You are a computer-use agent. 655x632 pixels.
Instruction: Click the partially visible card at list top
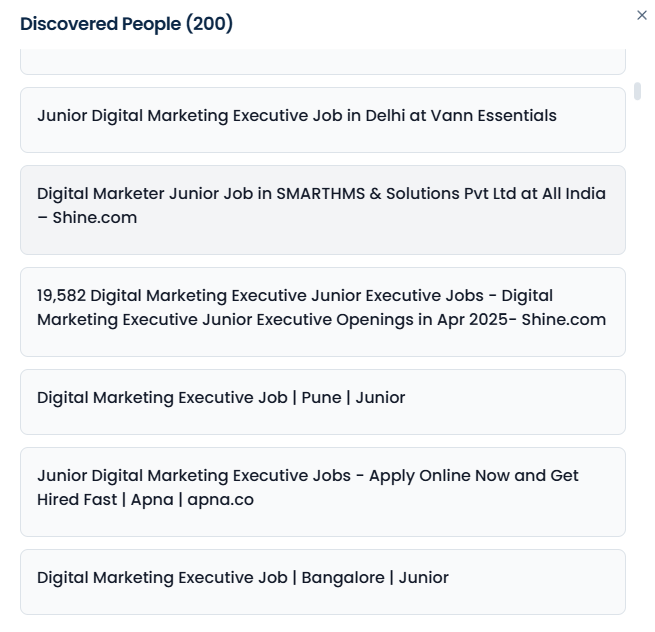[x=322, y=62]
